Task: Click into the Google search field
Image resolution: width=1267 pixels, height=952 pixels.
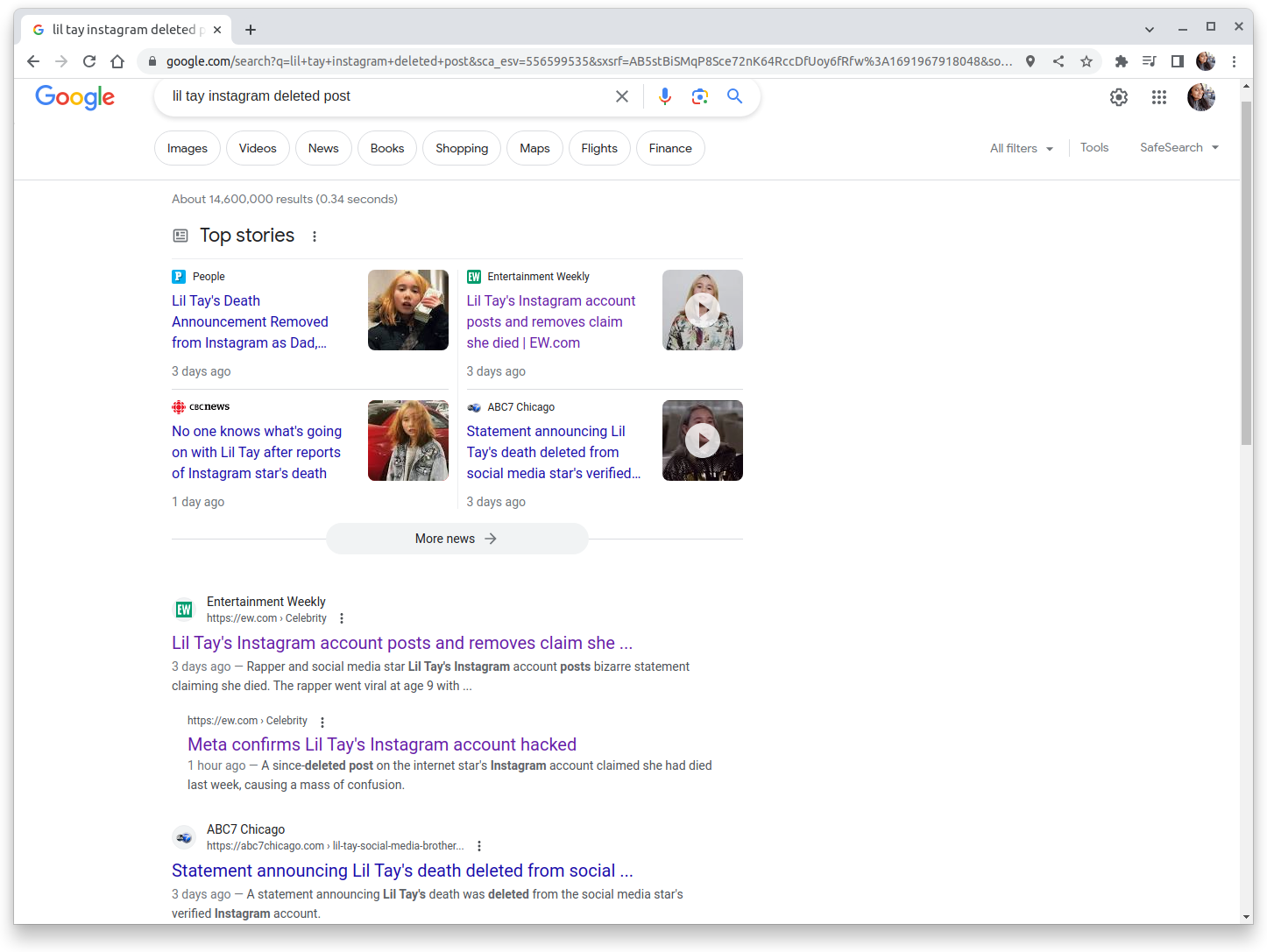Action: tap(386, 96)
